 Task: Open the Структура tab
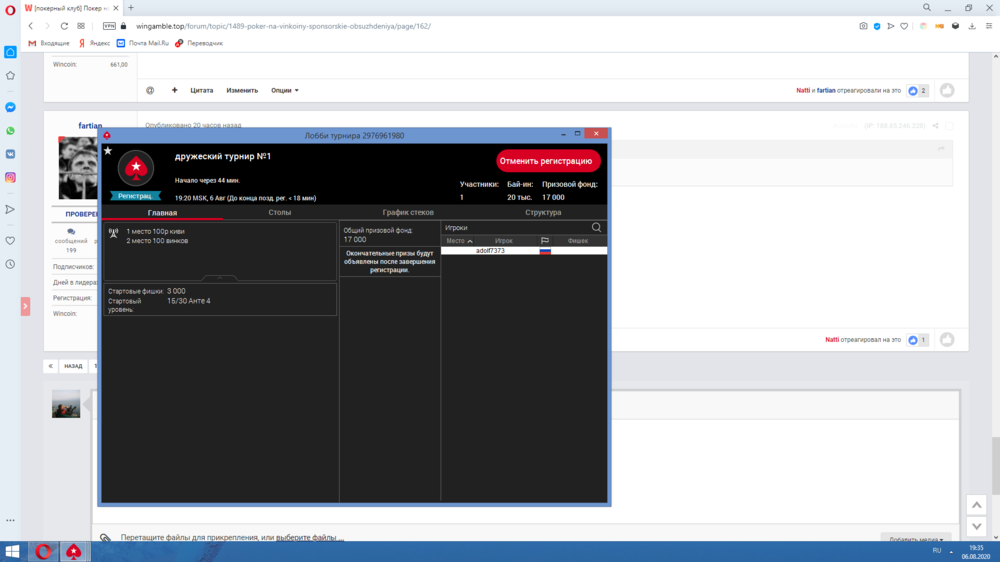tap(543, 213)
